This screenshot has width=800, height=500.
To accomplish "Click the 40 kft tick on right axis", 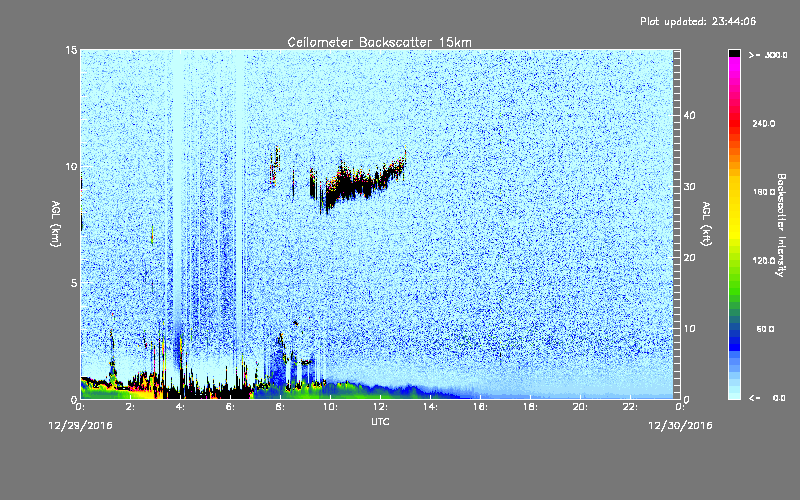I will point(689,115).
